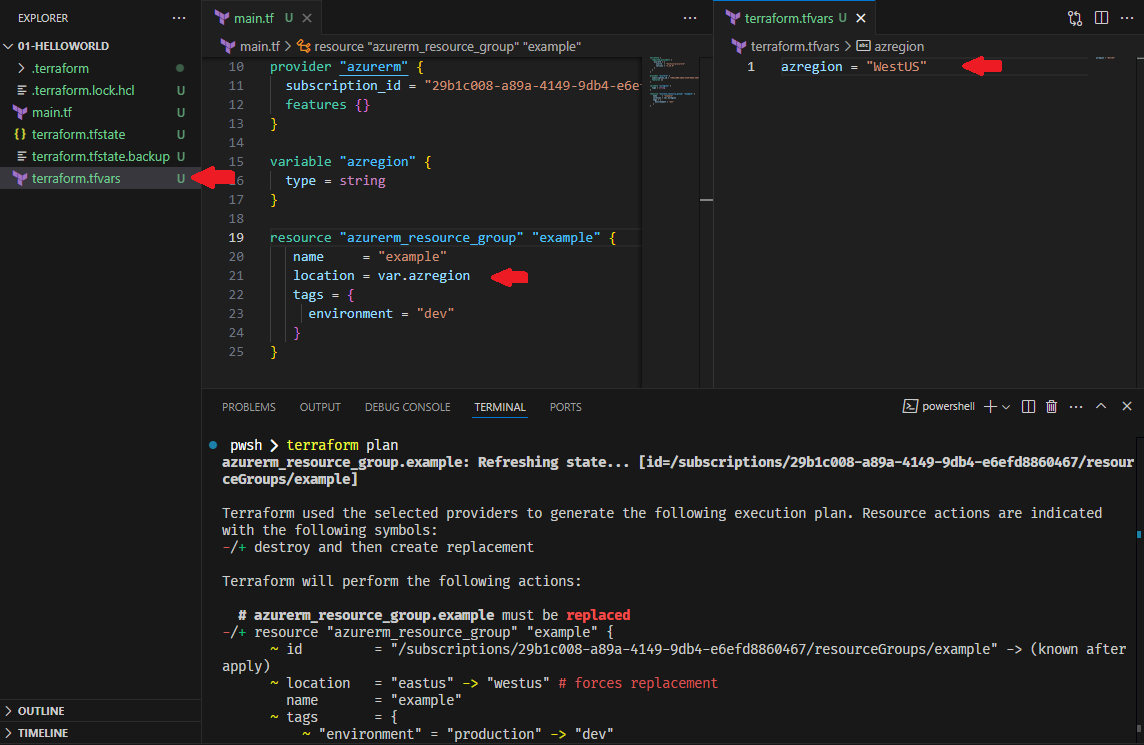The image size is (1144, 745).
Task: Open more actions for right editor group
Action: tap(1126, 18)
